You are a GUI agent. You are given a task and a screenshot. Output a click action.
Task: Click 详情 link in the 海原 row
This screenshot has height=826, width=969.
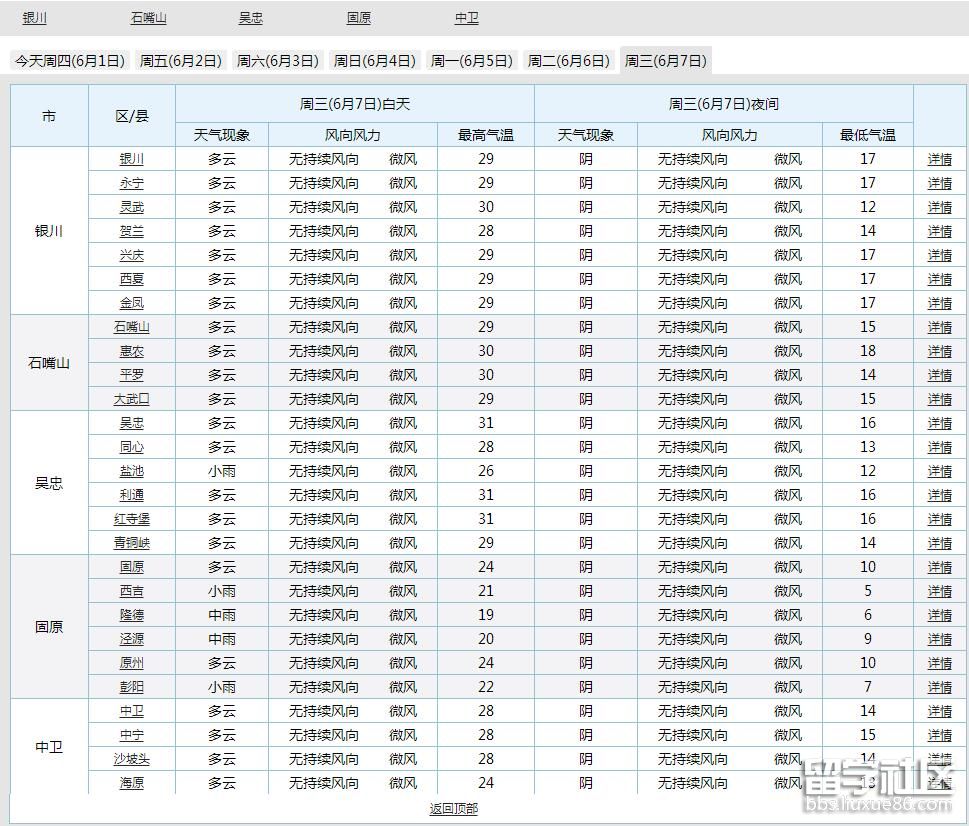942,783
